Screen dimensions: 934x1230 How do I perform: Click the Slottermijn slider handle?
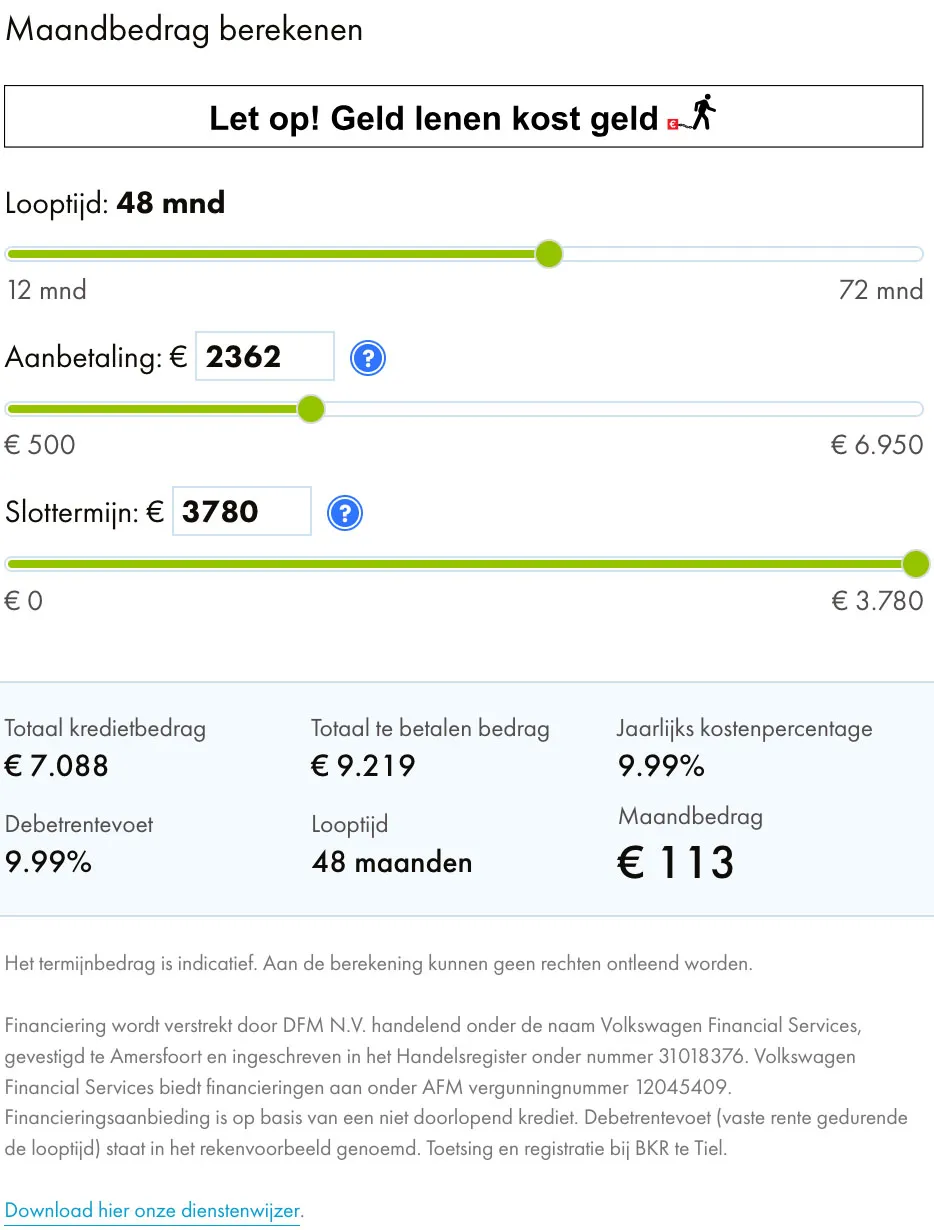pyautogui.click(x=916, y=564)
